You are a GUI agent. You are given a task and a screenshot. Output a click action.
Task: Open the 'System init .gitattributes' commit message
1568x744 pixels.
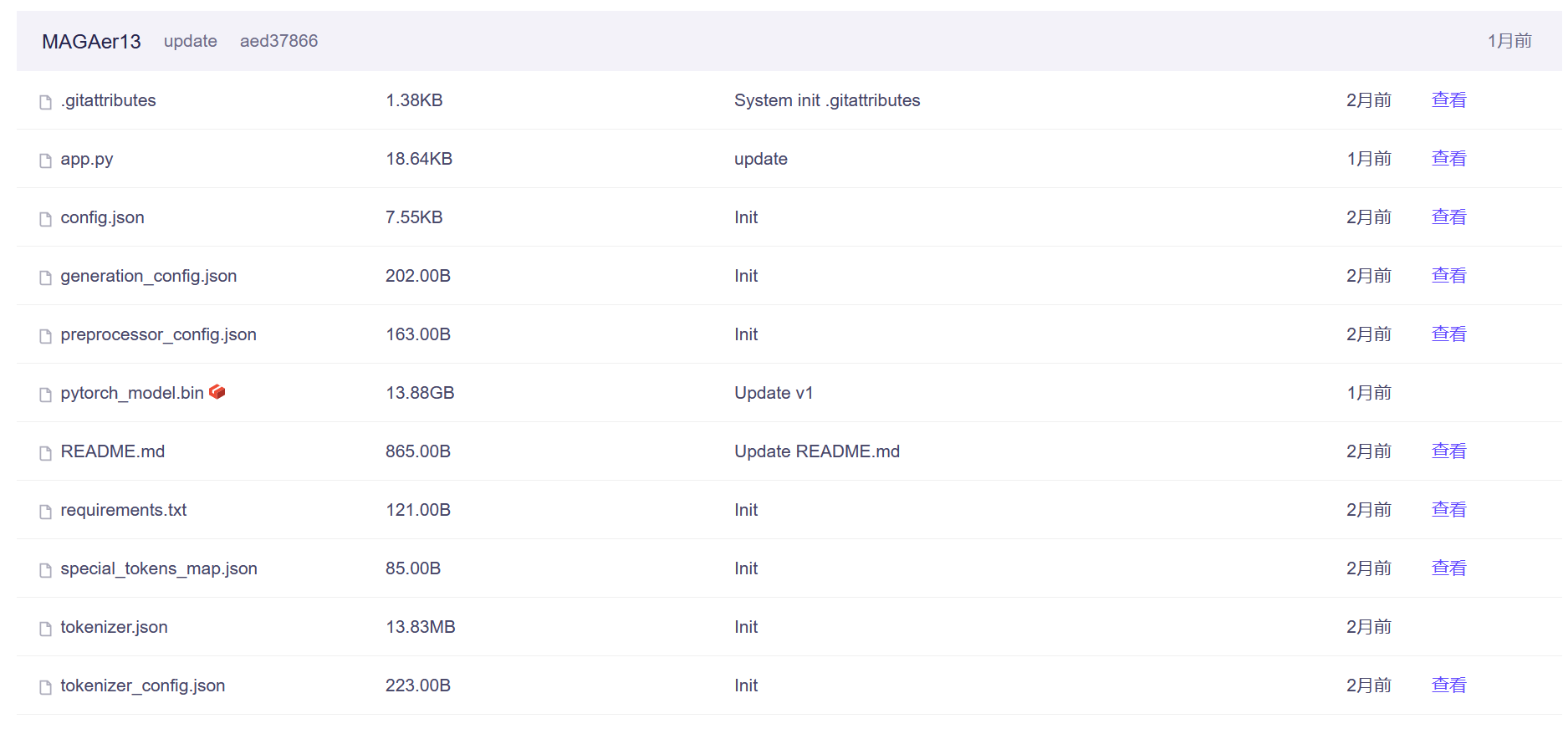point(826,100)
